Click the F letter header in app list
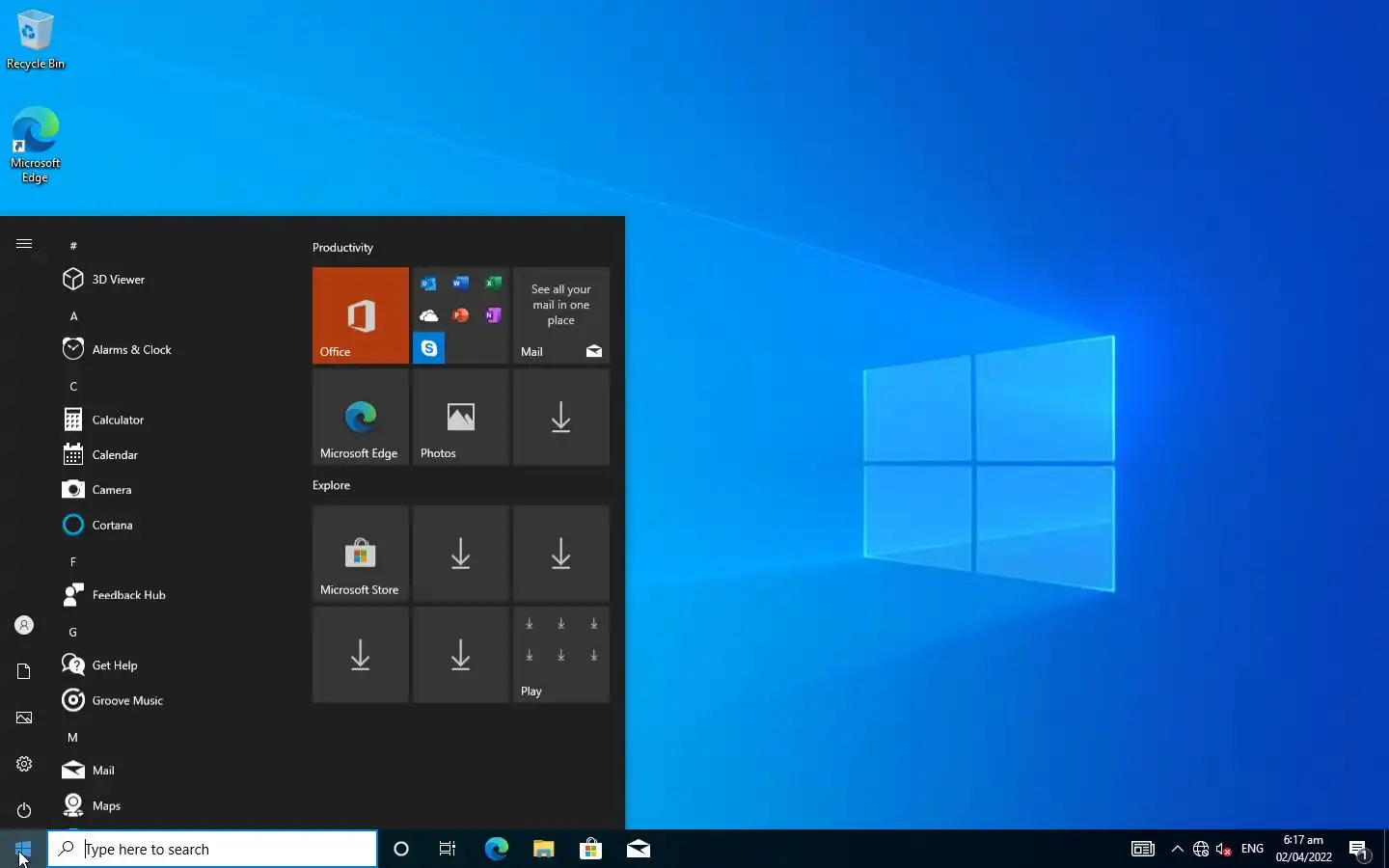1389x868 pixels. 73,561
